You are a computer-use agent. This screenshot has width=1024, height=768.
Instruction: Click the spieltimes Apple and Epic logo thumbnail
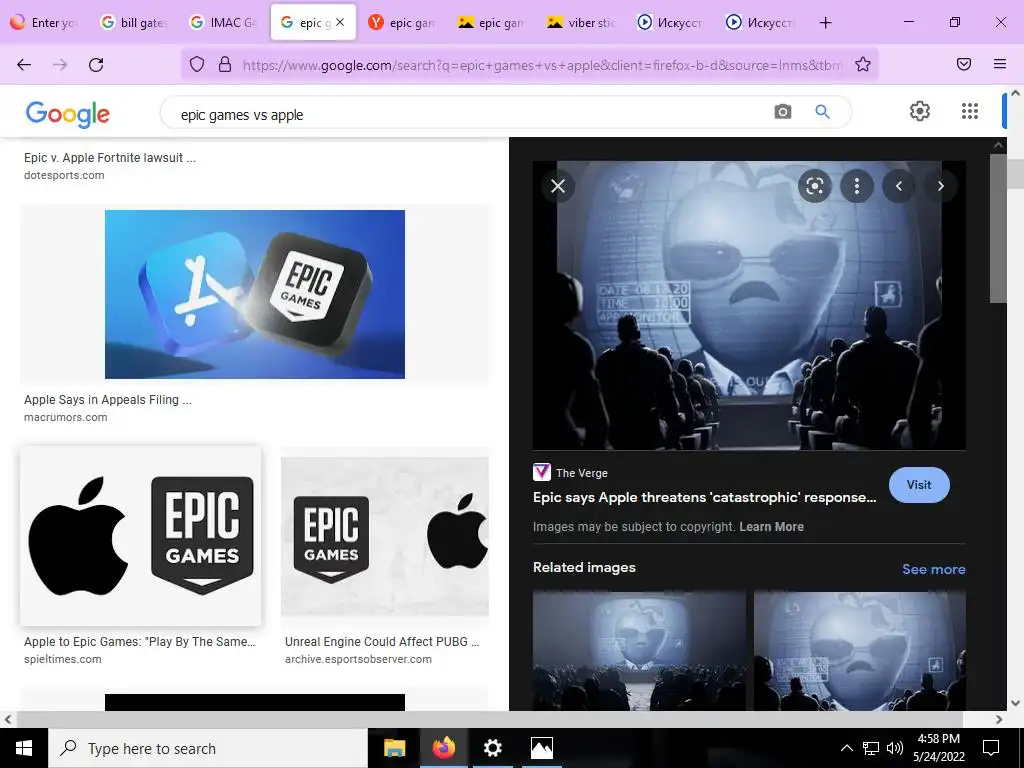140,536
